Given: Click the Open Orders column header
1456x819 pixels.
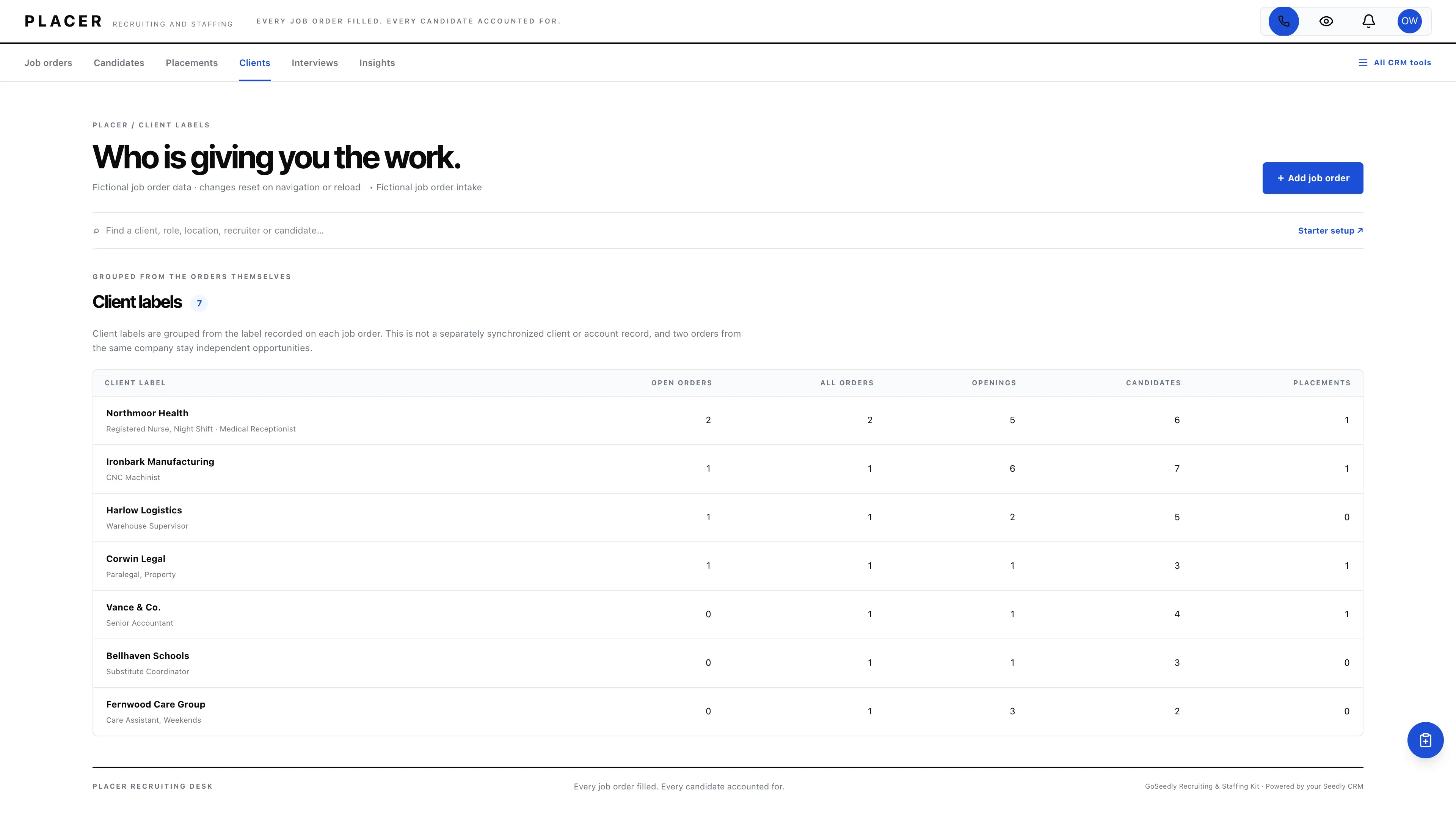Looking at the screenshot, I should [x=682, y=383].
